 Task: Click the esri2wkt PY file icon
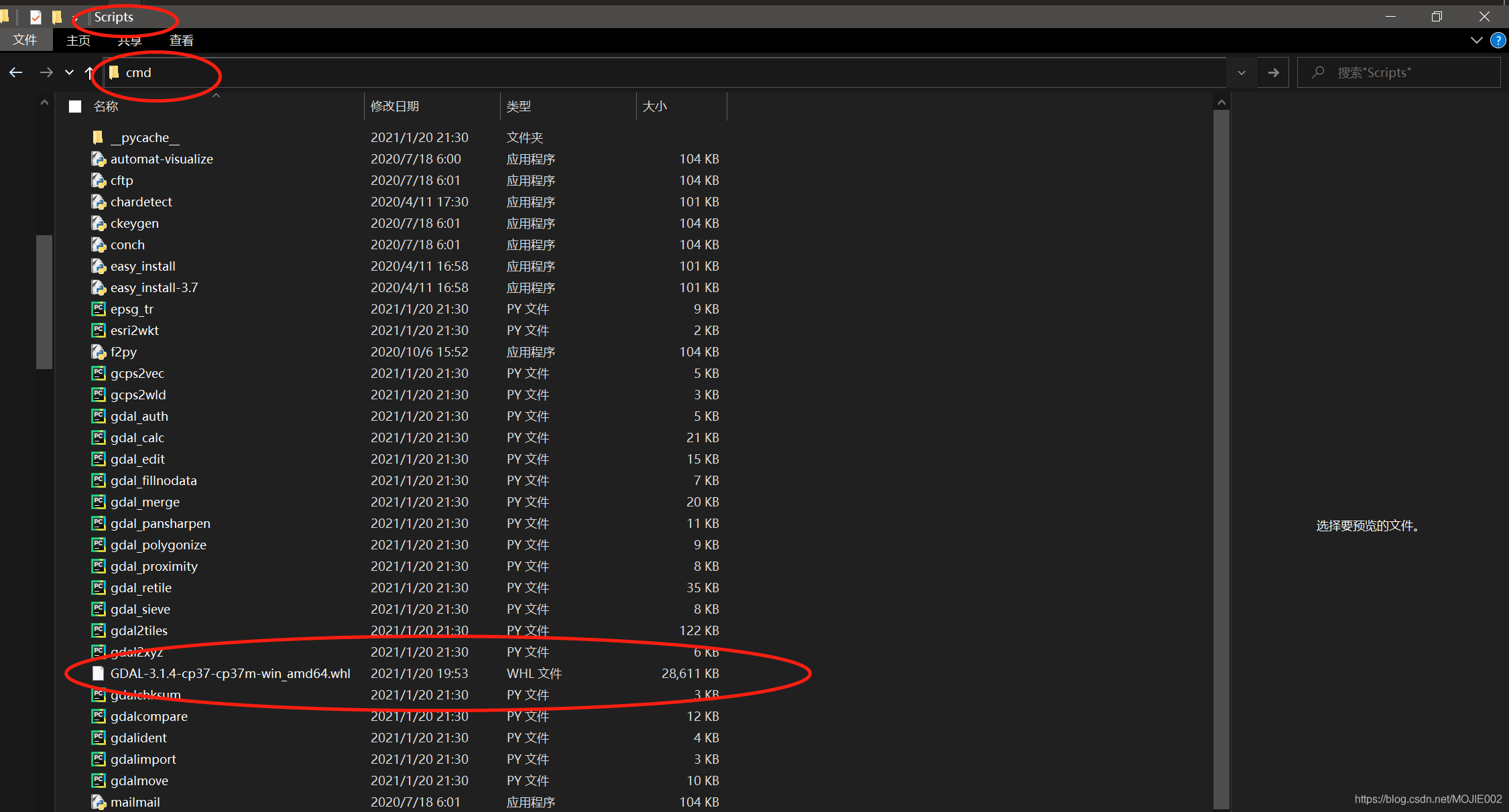click(99, 330)
